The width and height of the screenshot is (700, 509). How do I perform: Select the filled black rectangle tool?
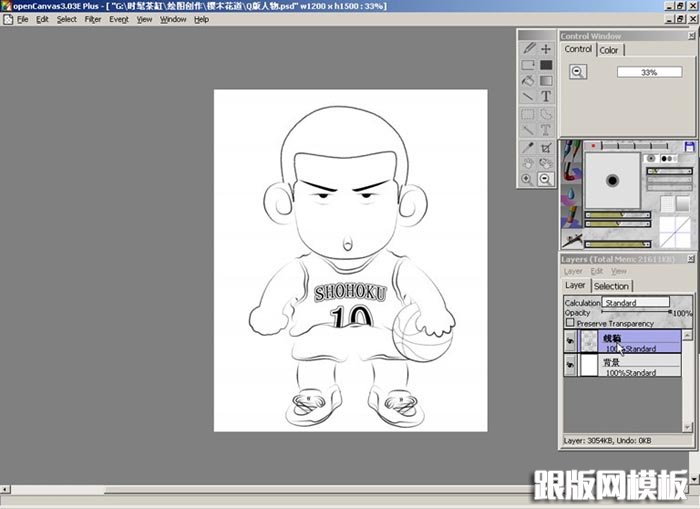coord(546,65)
